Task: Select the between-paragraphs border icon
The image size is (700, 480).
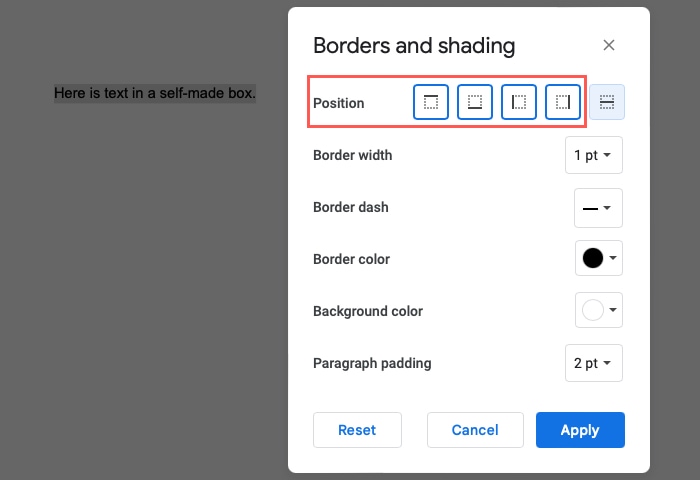Action: pyautogui.click(x=607, y=102)
